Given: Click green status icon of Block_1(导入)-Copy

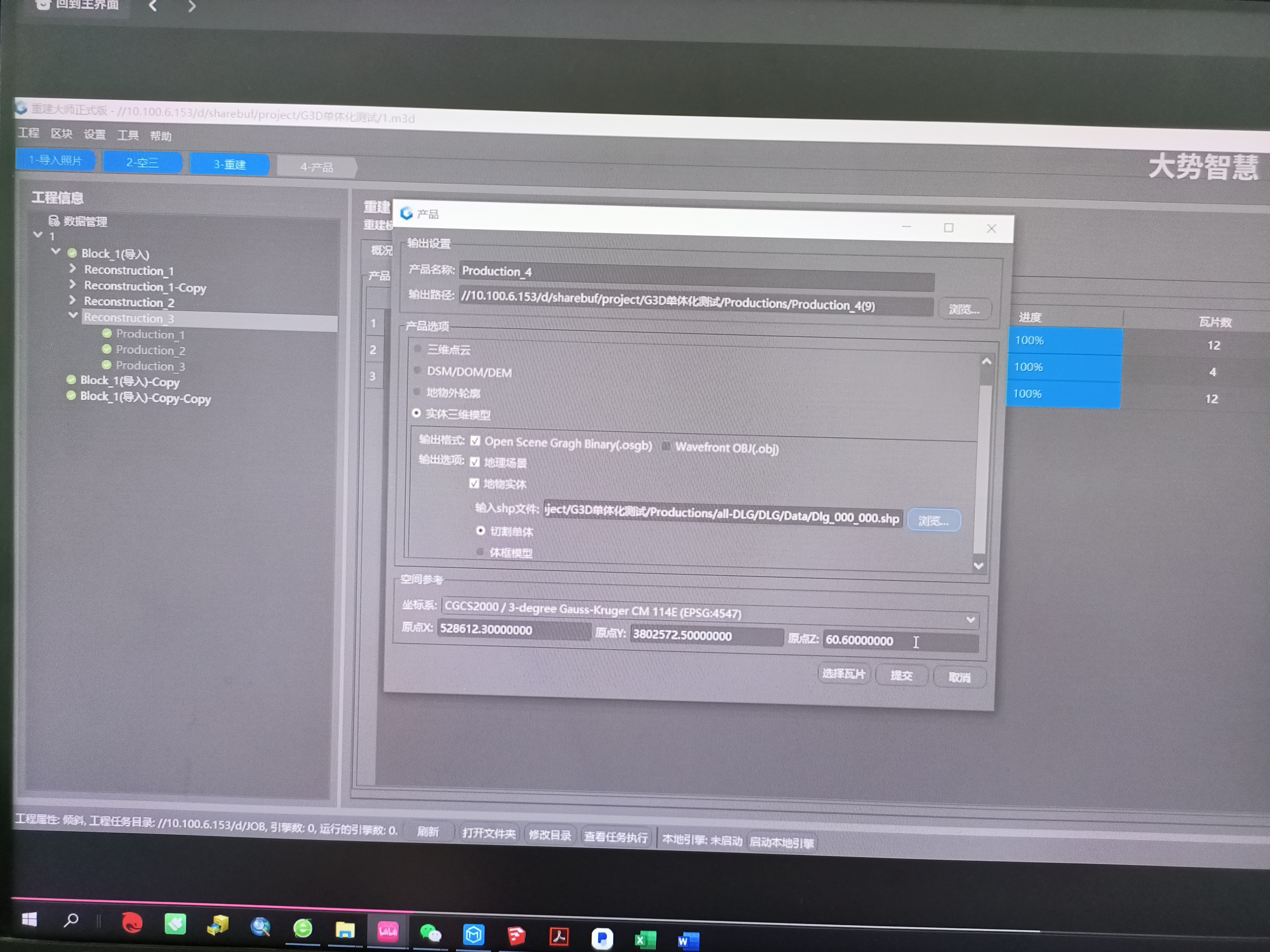Looking at the screenshot, I should coord(71,380).
